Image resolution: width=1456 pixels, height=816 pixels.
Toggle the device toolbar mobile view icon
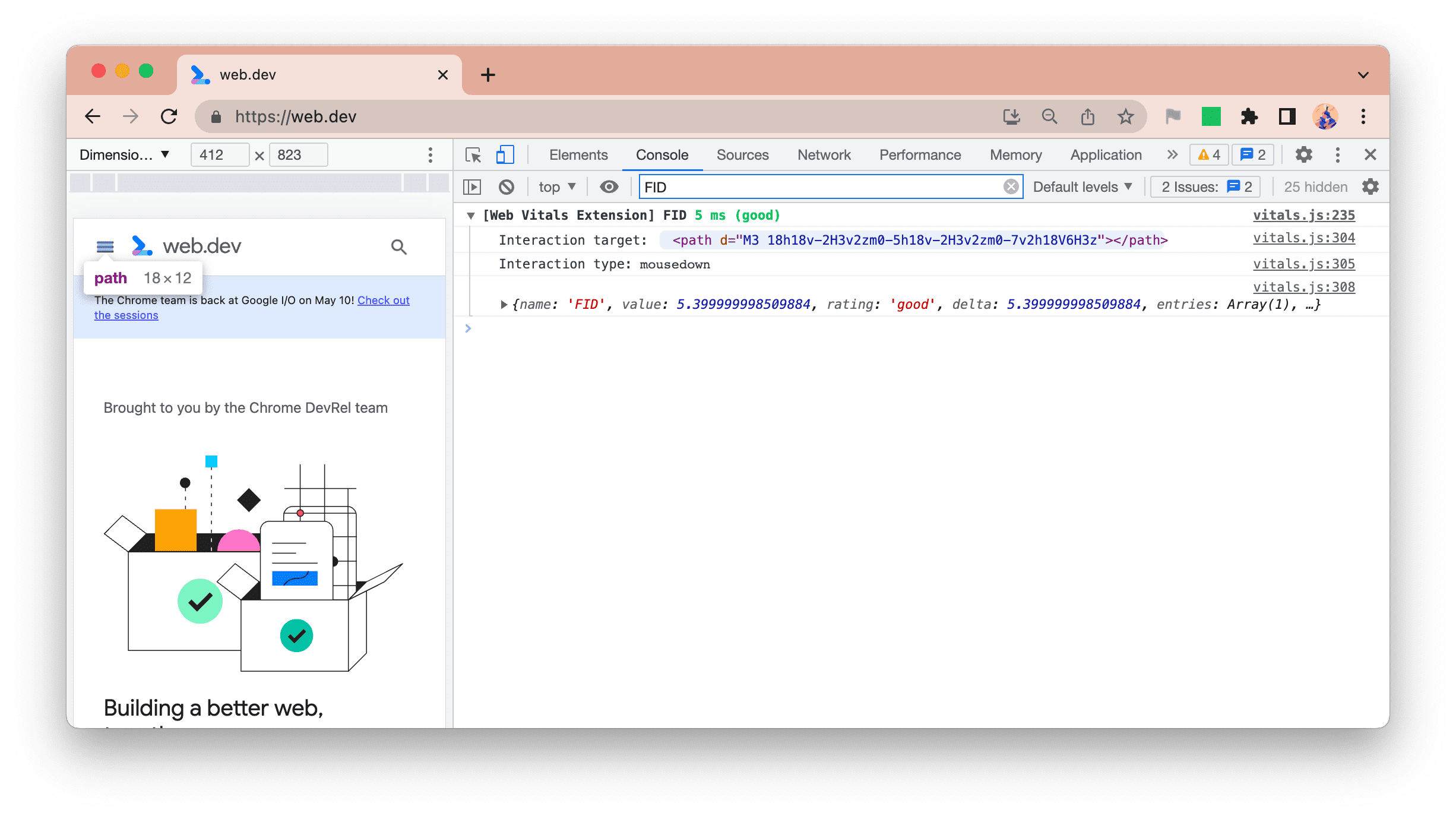coord(505,154)
